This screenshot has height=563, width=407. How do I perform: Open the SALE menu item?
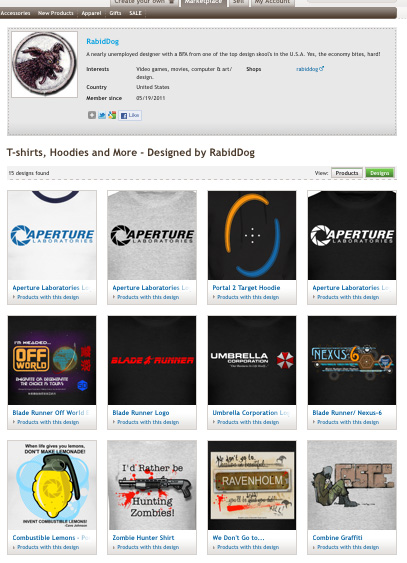[135, 13]
